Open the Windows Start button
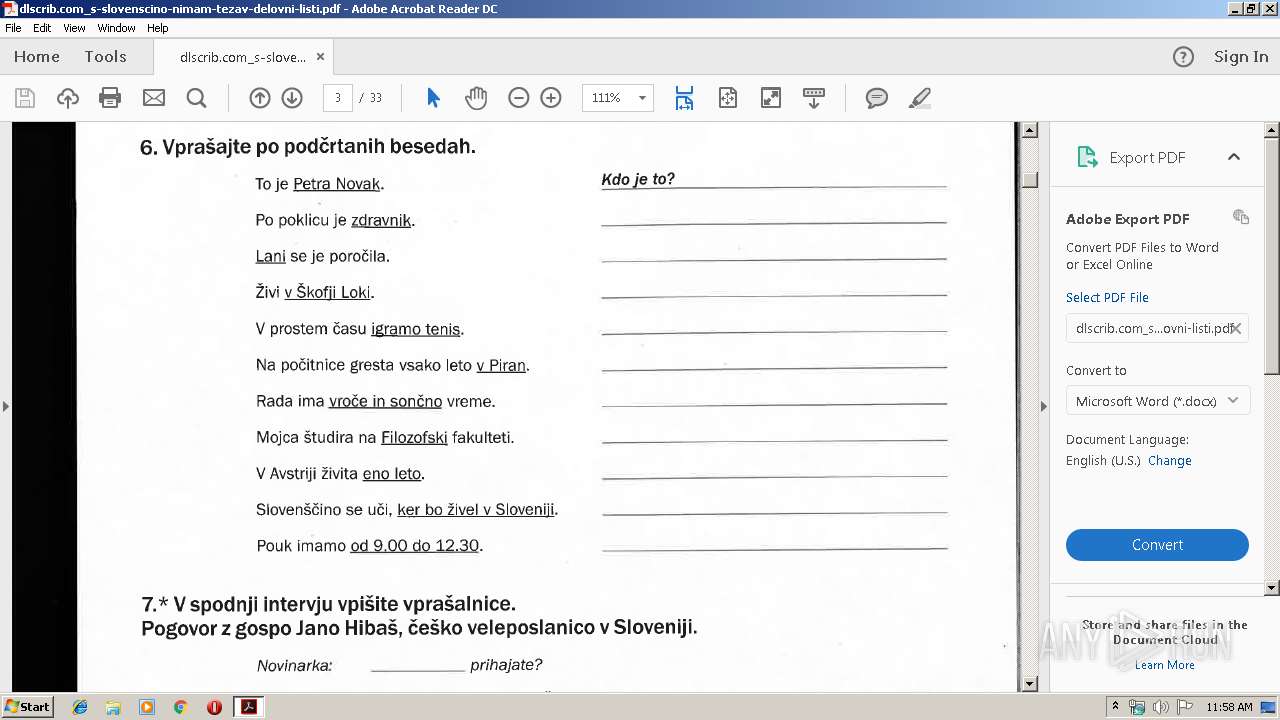The height and width of the screenshot is (720, 1280). point(27,707)
